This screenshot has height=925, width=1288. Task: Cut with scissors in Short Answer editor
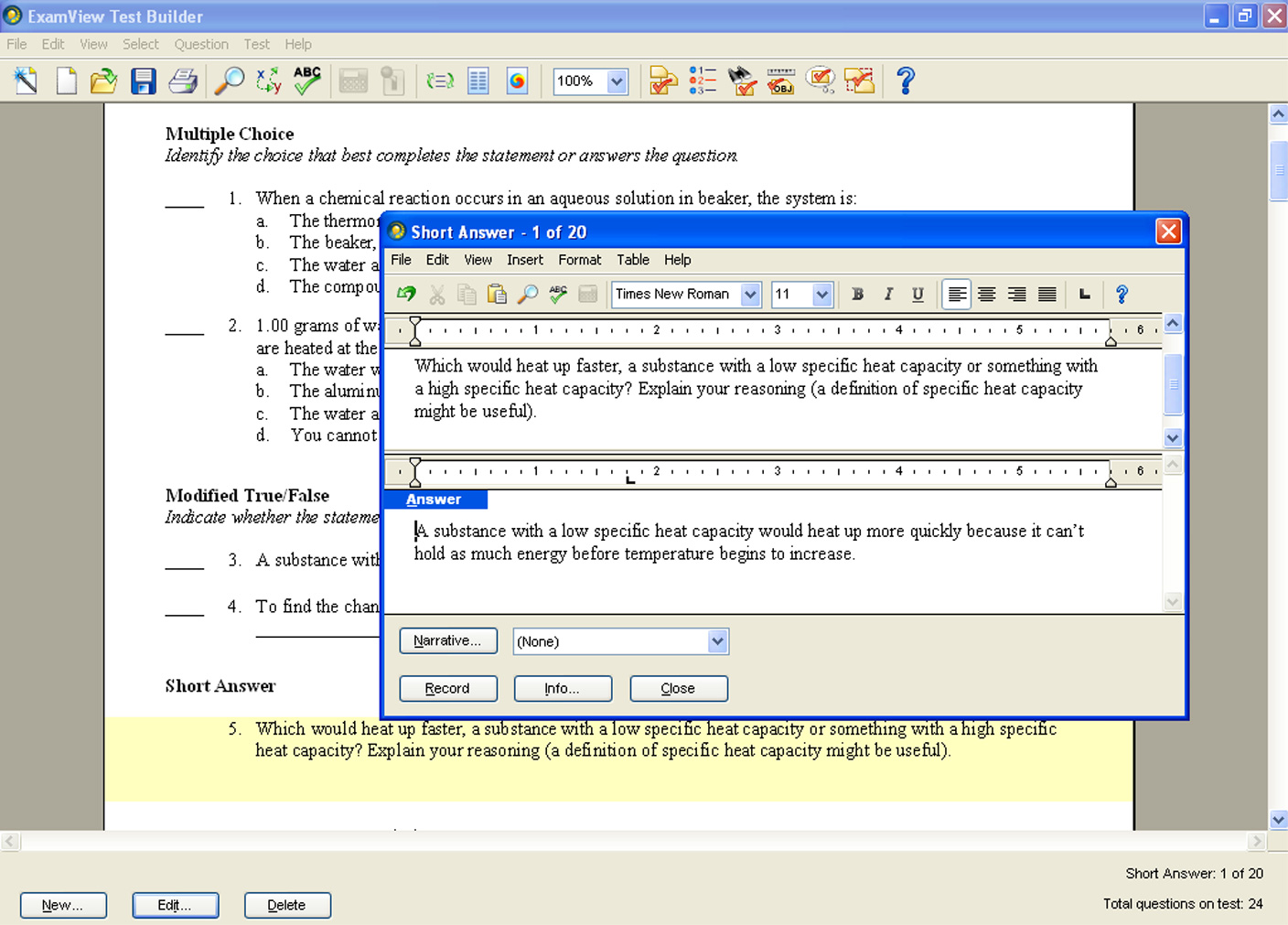(x=437, y=294)
